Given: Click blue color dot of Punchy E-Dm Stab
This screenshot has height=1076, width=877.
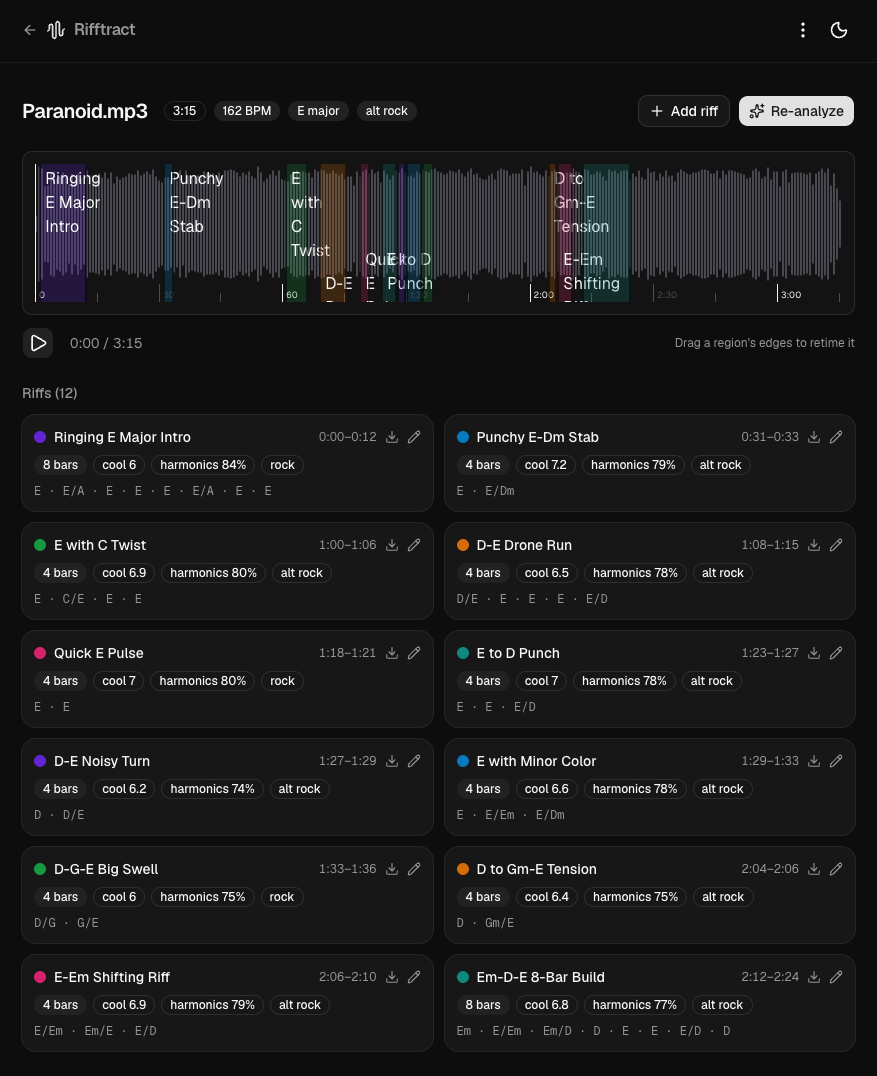Looking at the screenshot, I should [x=463, y=437].
